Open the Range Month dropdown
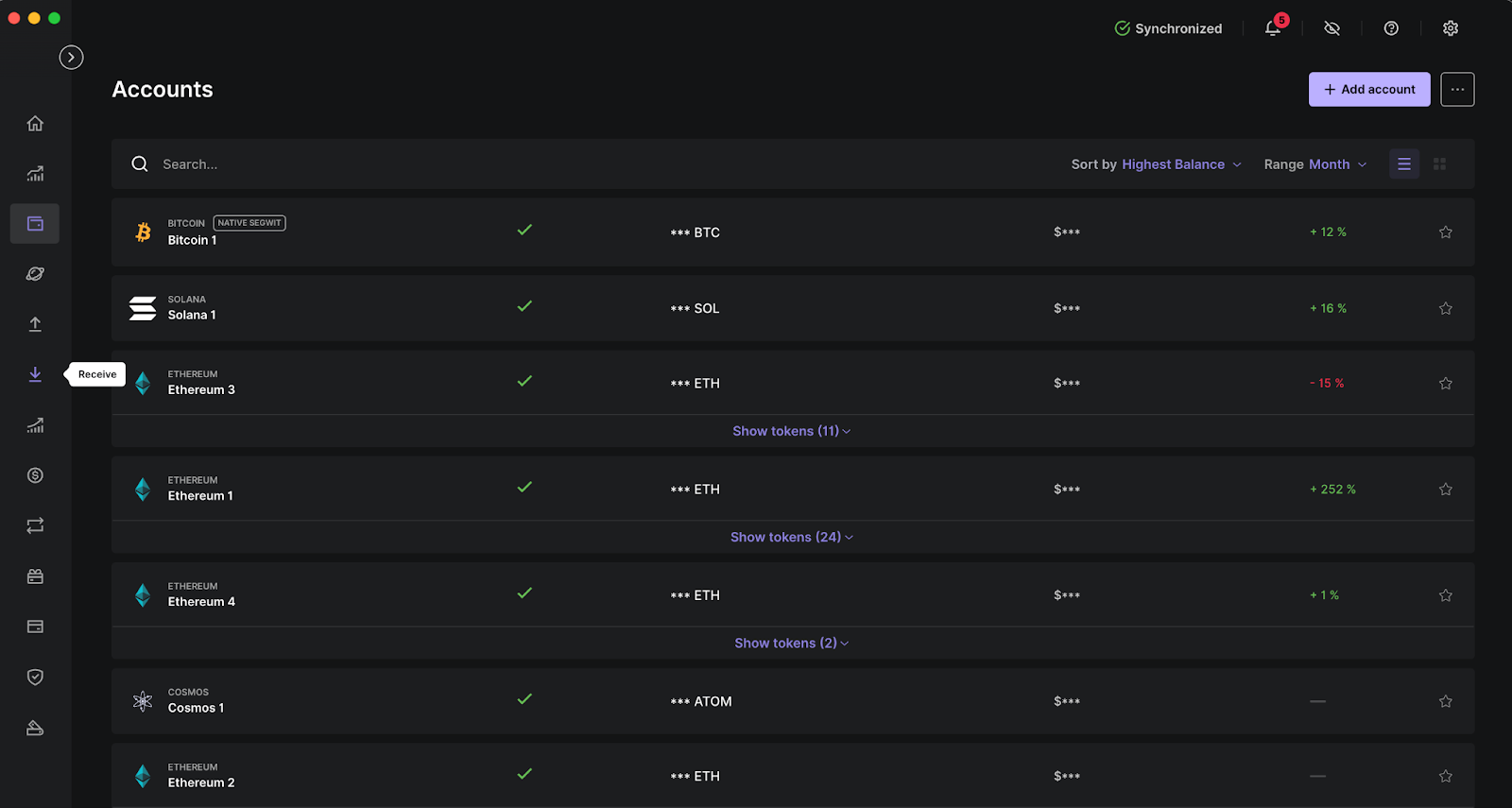 (1314, 164)
